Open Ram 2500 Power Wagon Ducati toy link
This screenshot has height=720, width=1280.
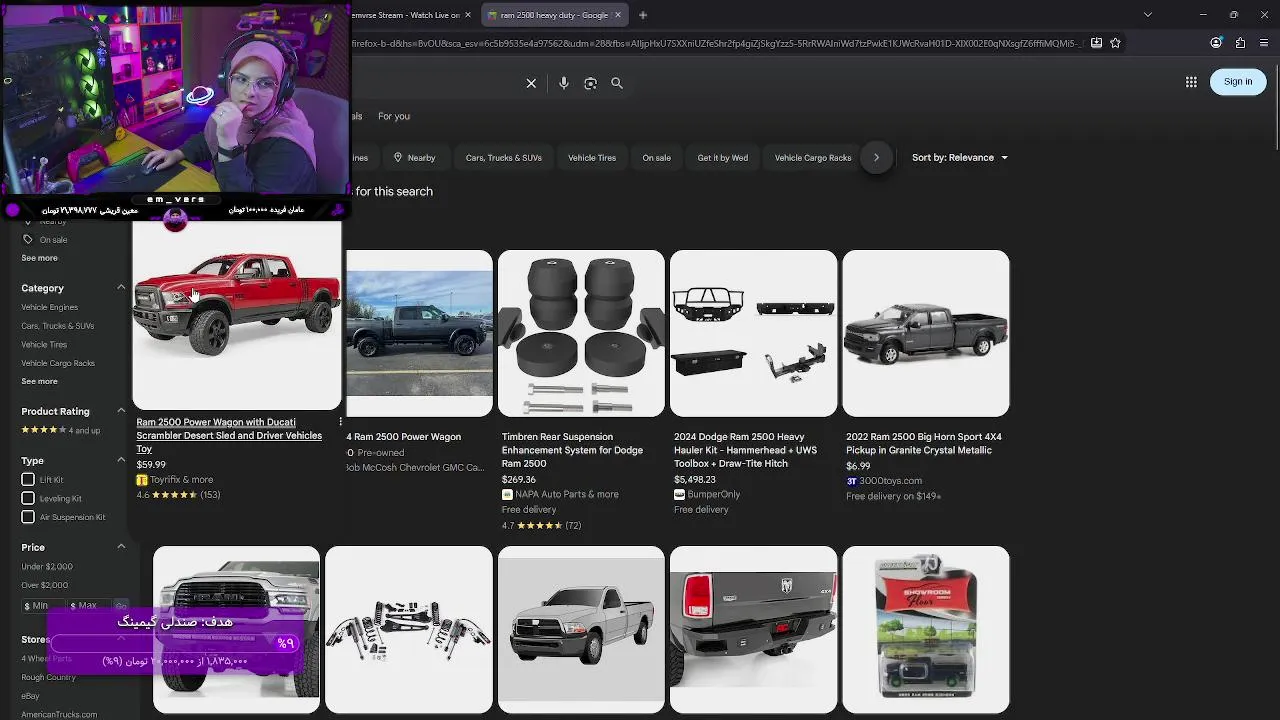pos(229,435)
